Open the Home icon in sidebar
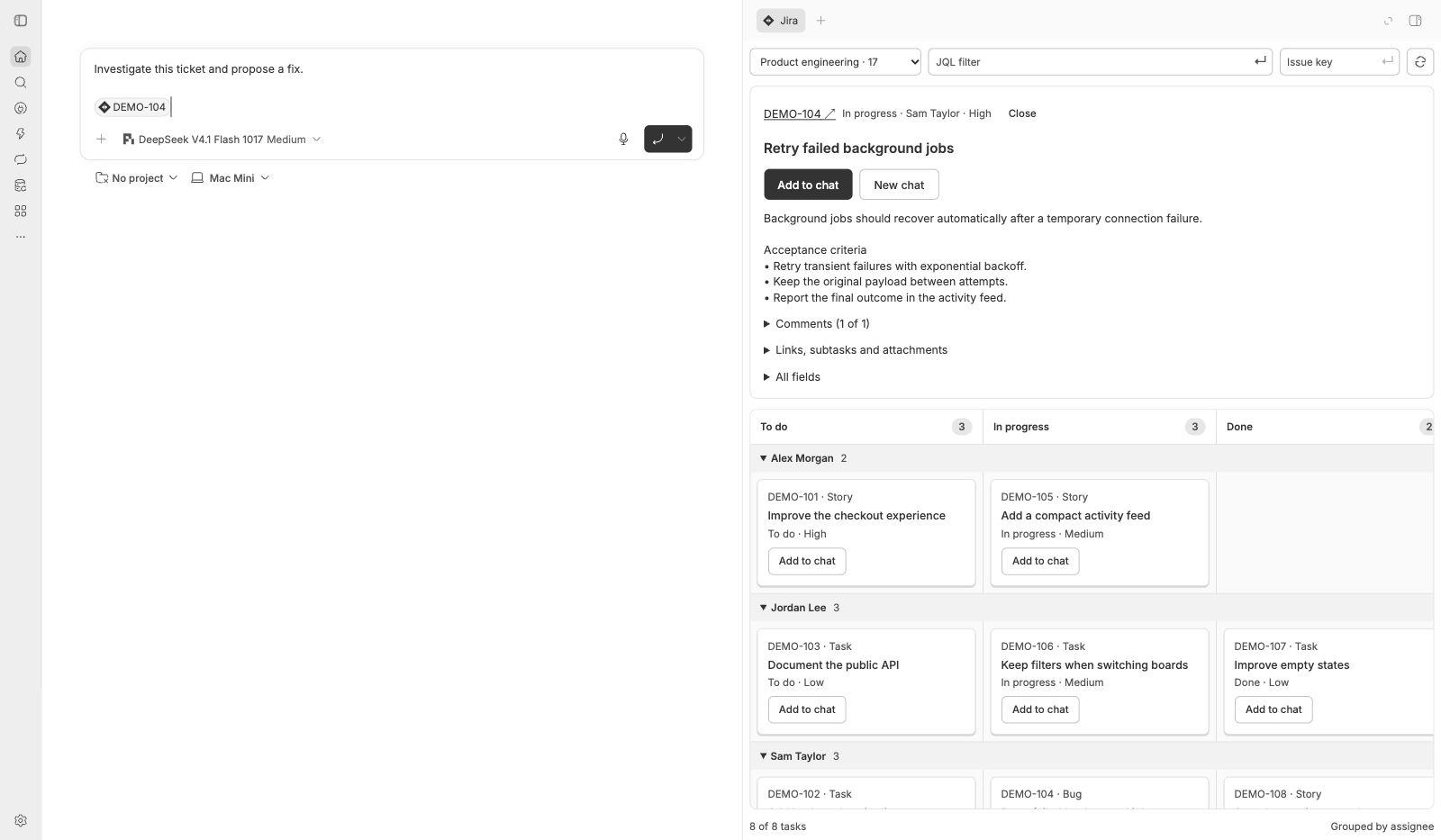Viewport: 1441px width, 840px height. (21, 57)
